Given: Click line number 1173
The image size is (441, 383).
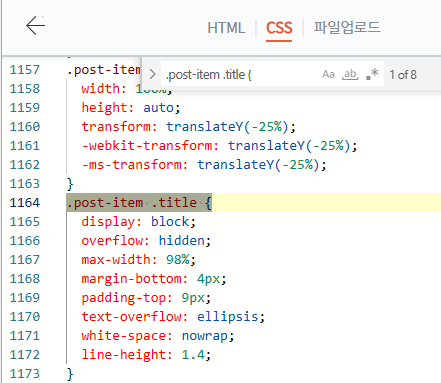Looking at the screenshot, I should 25,374.
